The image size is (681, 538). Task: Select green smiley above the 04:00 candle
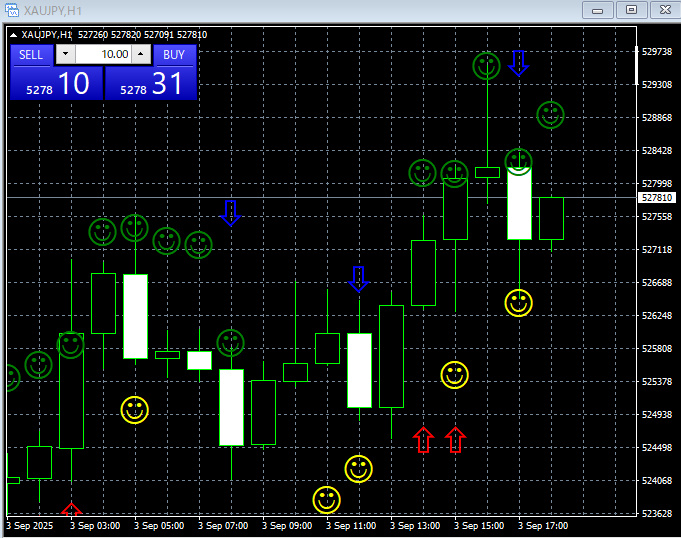tap(102, 232)
